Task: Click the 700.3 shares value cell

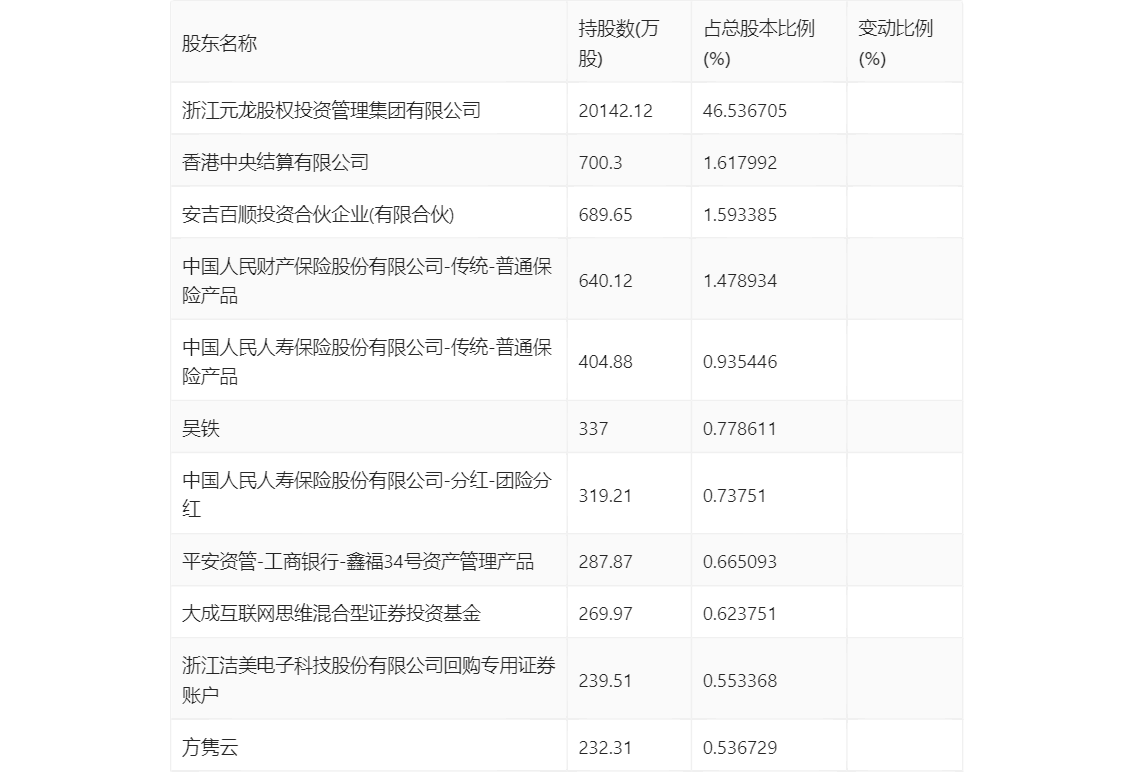Action: pyautogui.click(x=600, y=162)
